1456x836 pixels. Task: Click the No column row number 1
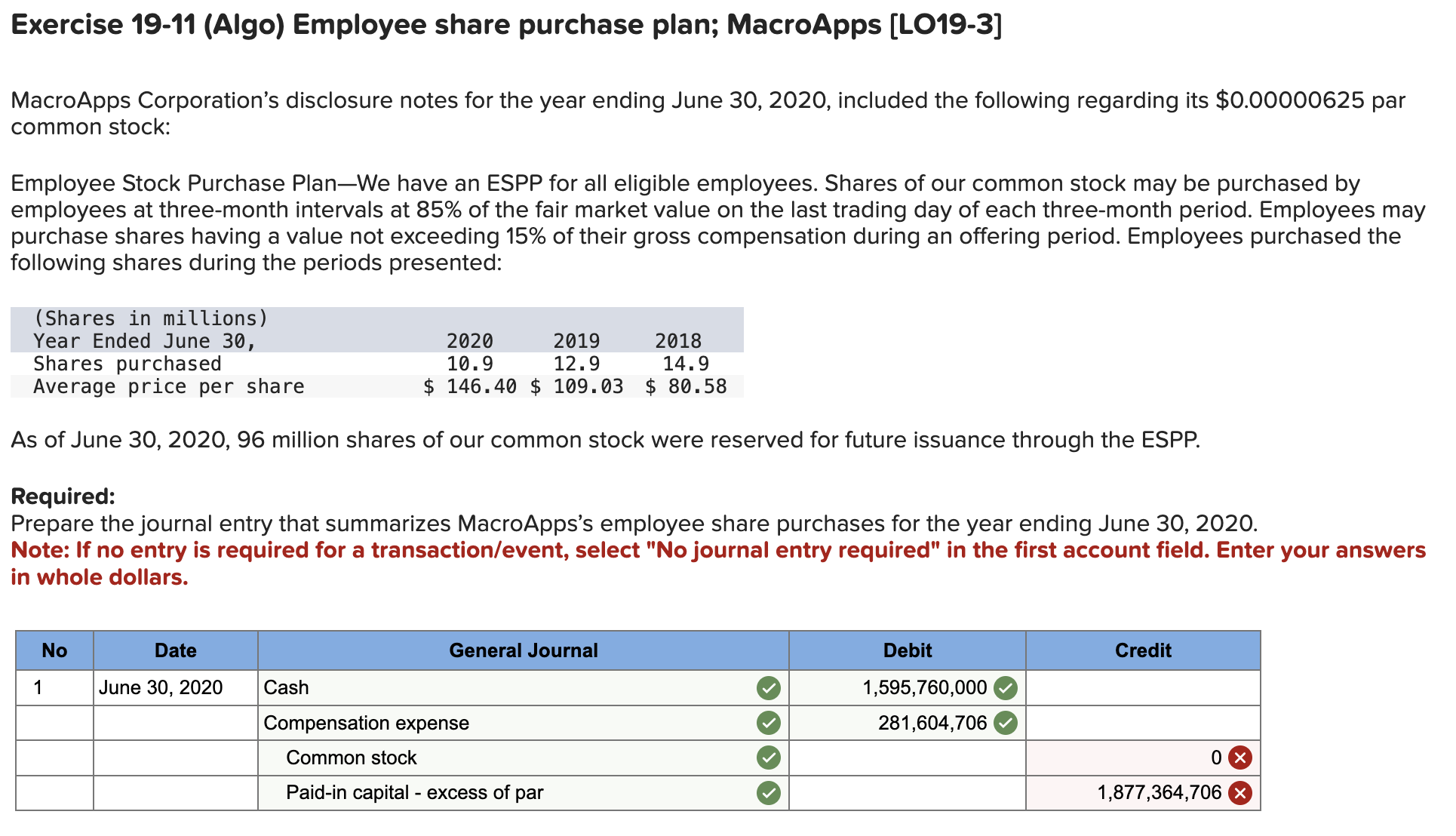click(x=38, y=687)
